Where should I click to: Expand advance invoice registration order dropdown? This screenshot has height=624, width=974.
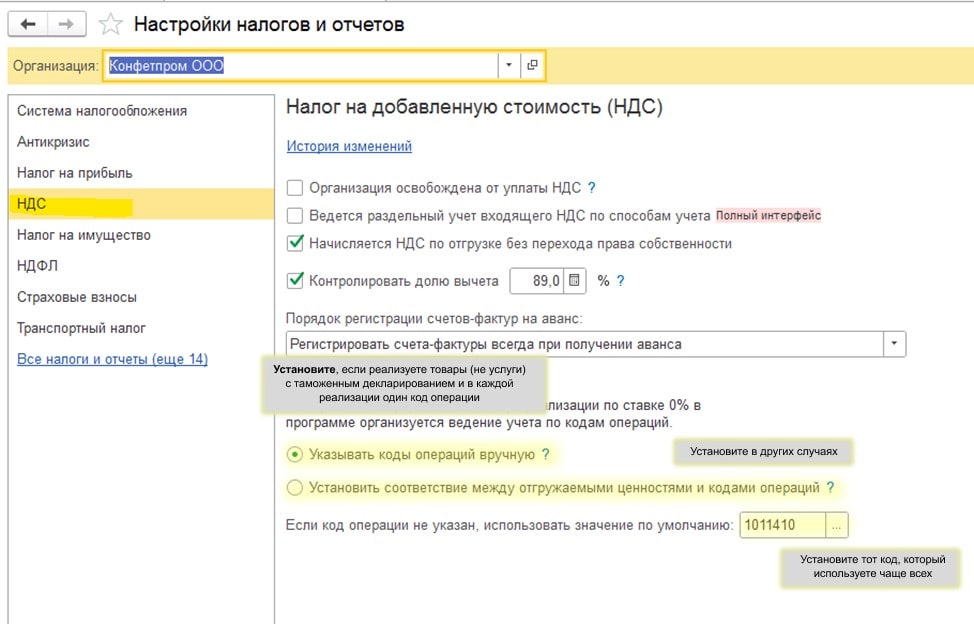[893, 344]
